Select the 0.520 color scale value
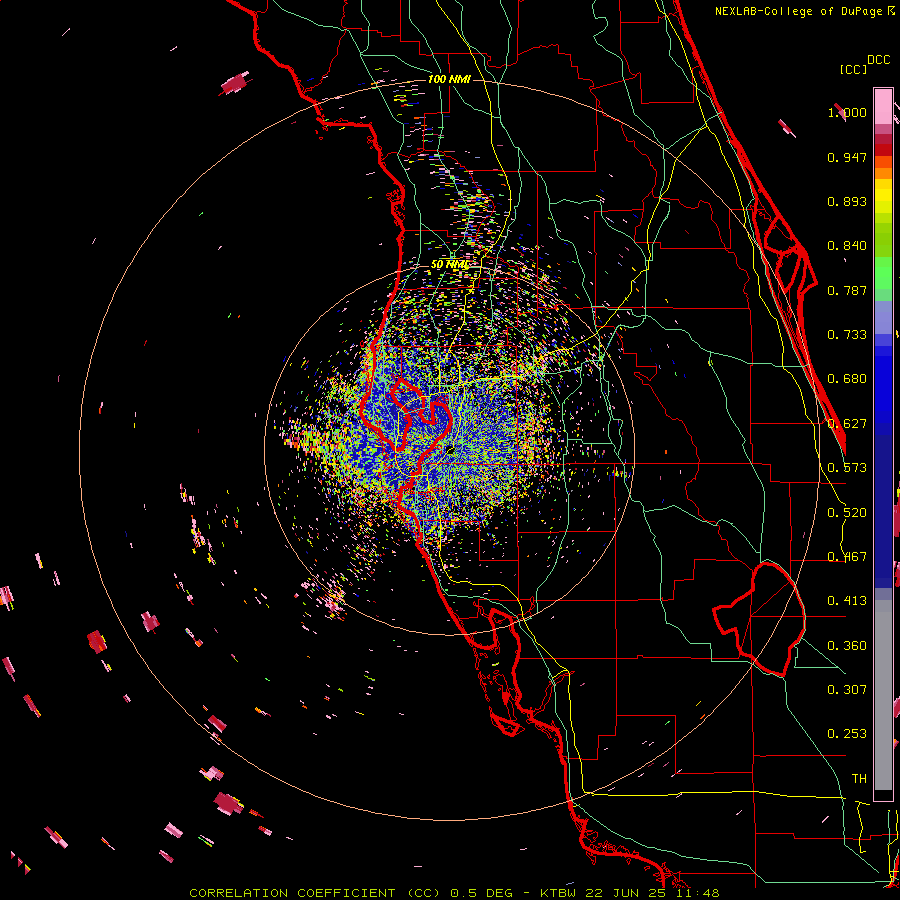 (847, 513)
